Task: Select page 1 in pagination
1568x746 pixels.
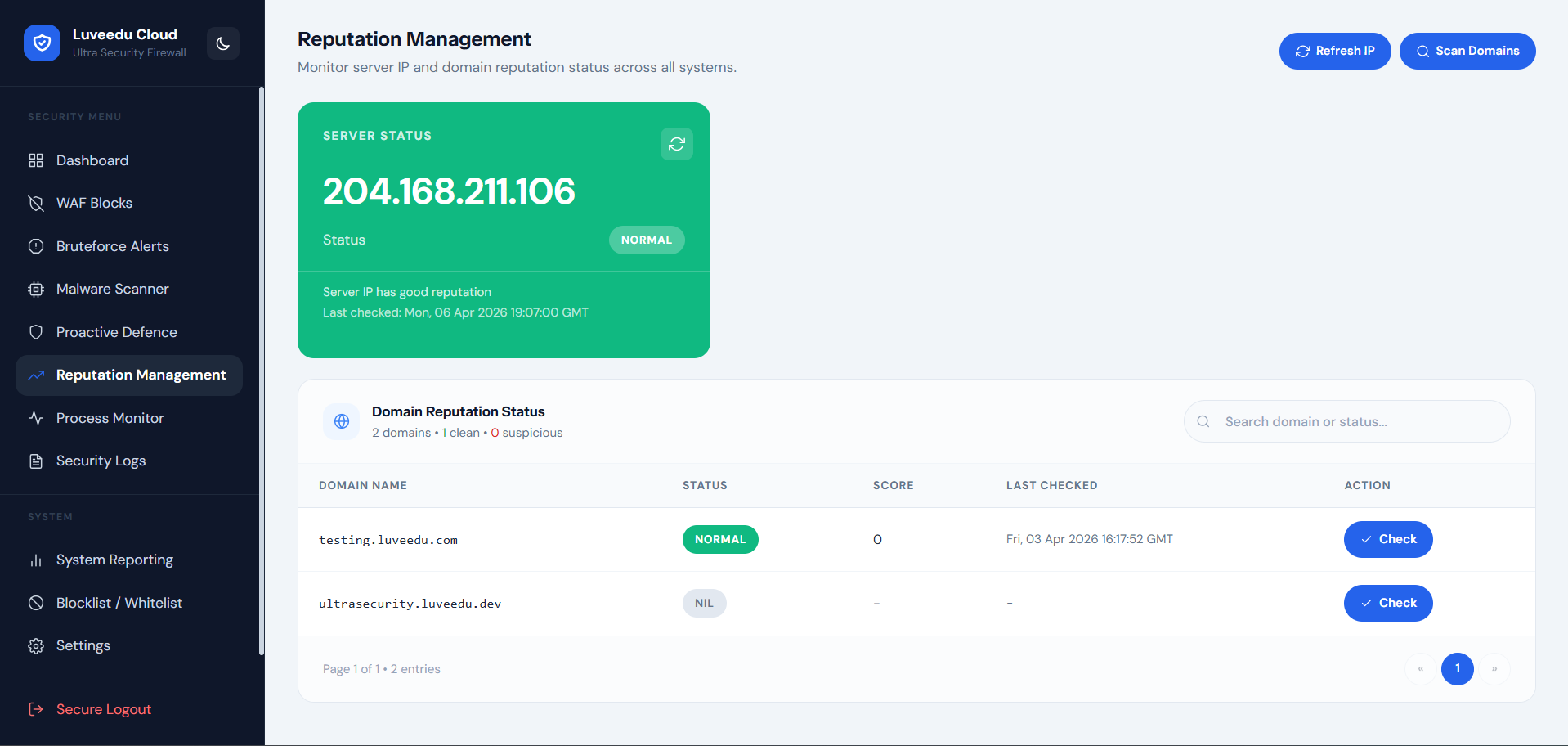Action: pos(1458,669)
